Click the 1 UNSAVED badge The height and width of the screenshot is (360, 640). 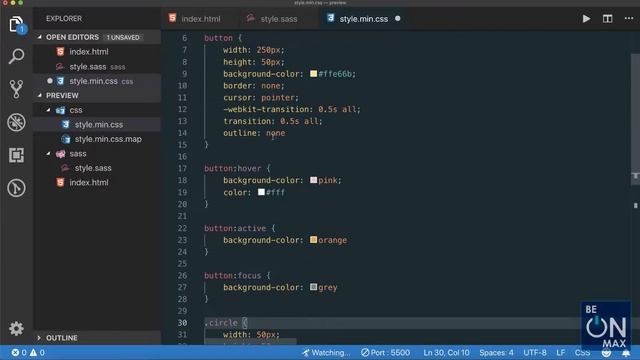pyautogui.click(x=123, y=38)
